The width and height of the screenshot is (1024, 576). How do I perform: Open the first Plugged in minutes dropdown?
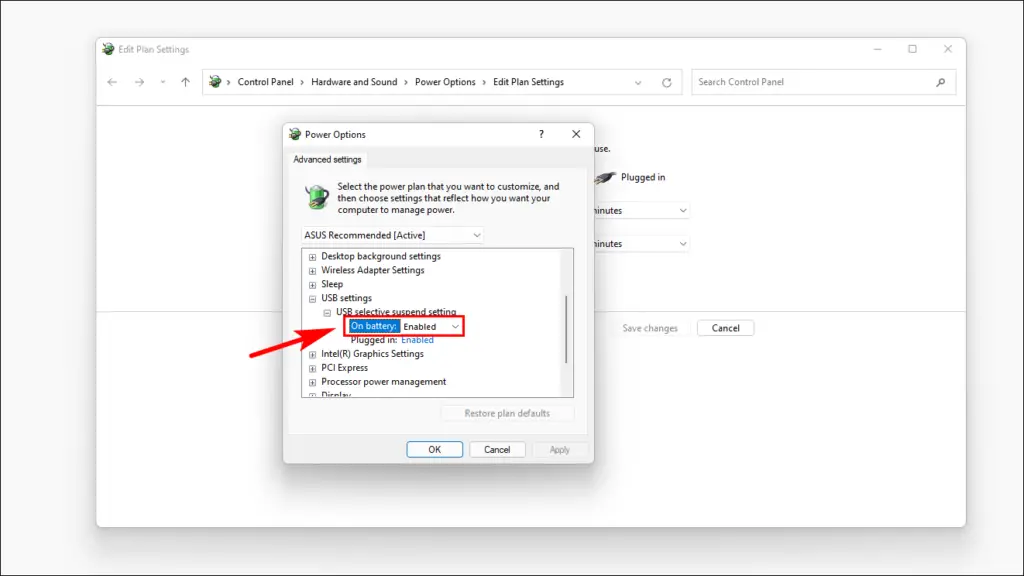[640, 210]
